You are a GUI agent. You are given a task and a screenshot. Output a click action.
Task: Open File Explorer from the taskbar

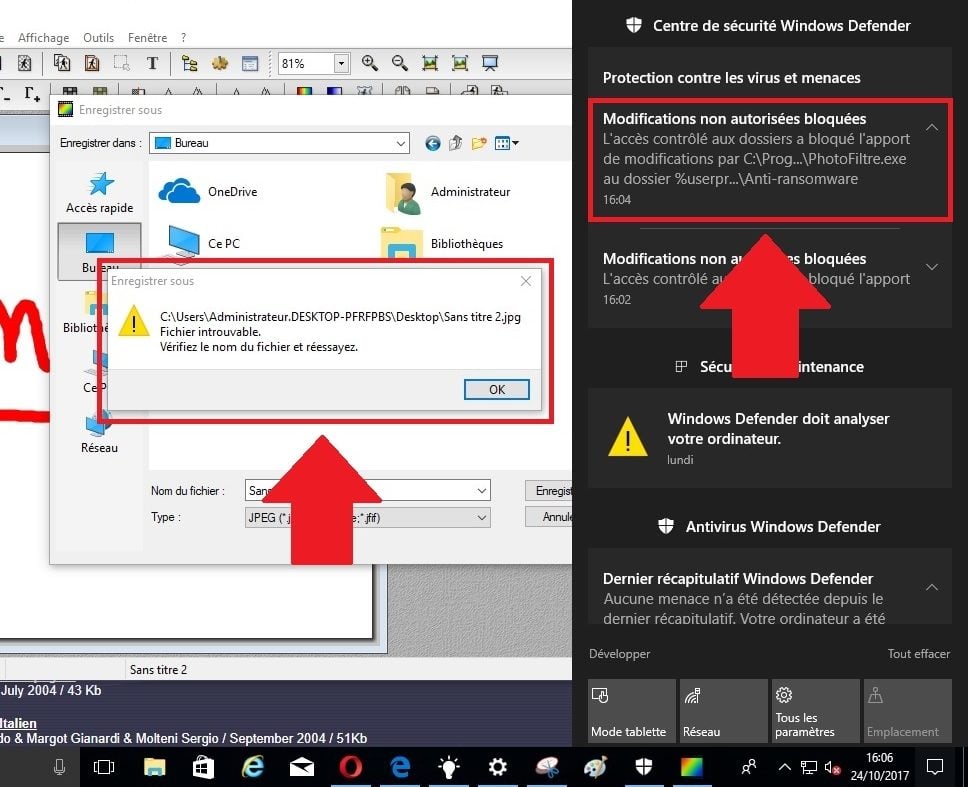(x=154, y=767)
